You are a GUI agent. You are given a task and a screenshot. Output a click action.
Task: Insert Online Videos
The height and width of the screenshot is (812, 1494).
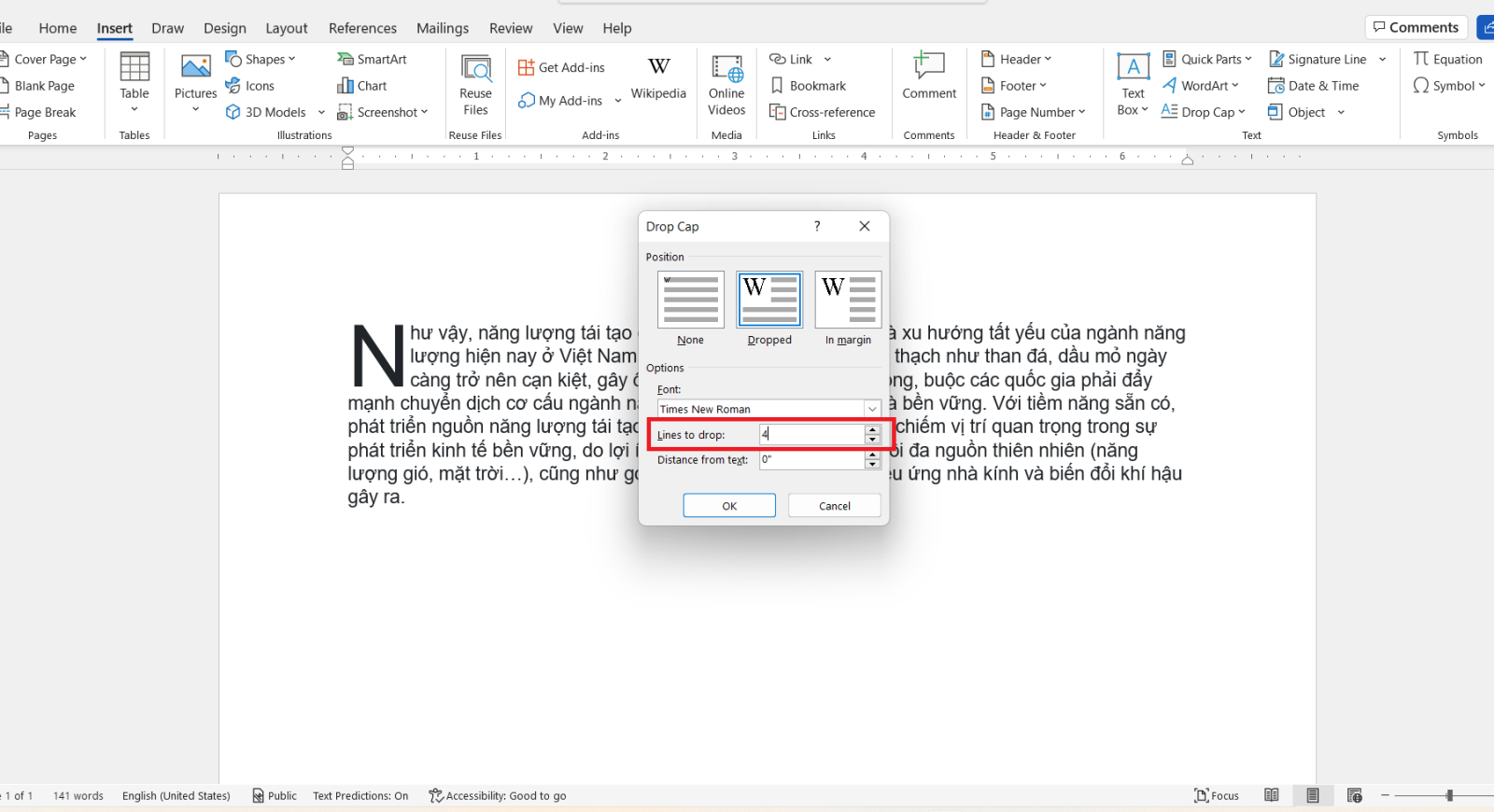click(726, 83)
